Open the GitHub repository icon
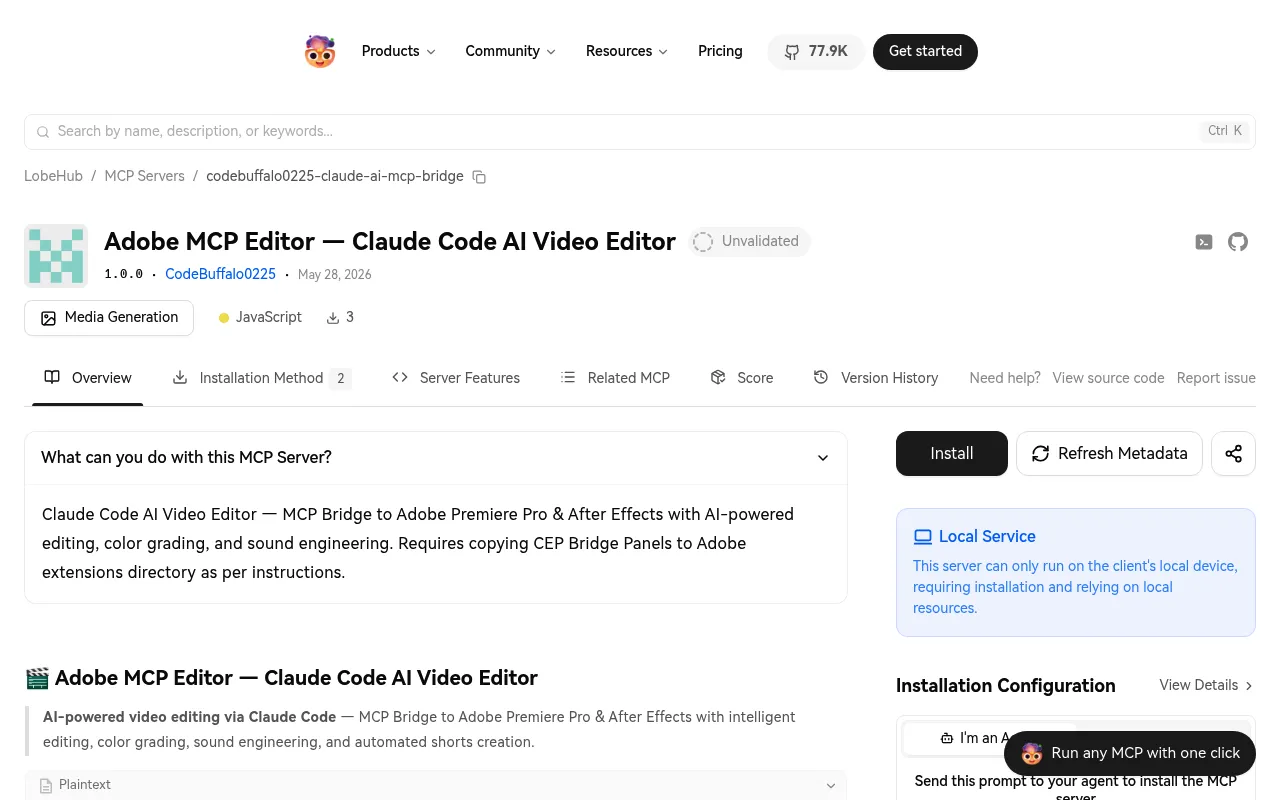 click(1238, 242)
